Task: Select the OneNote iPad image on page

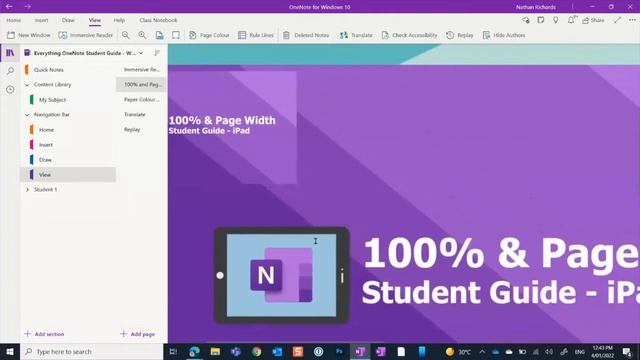Action: 282,275
